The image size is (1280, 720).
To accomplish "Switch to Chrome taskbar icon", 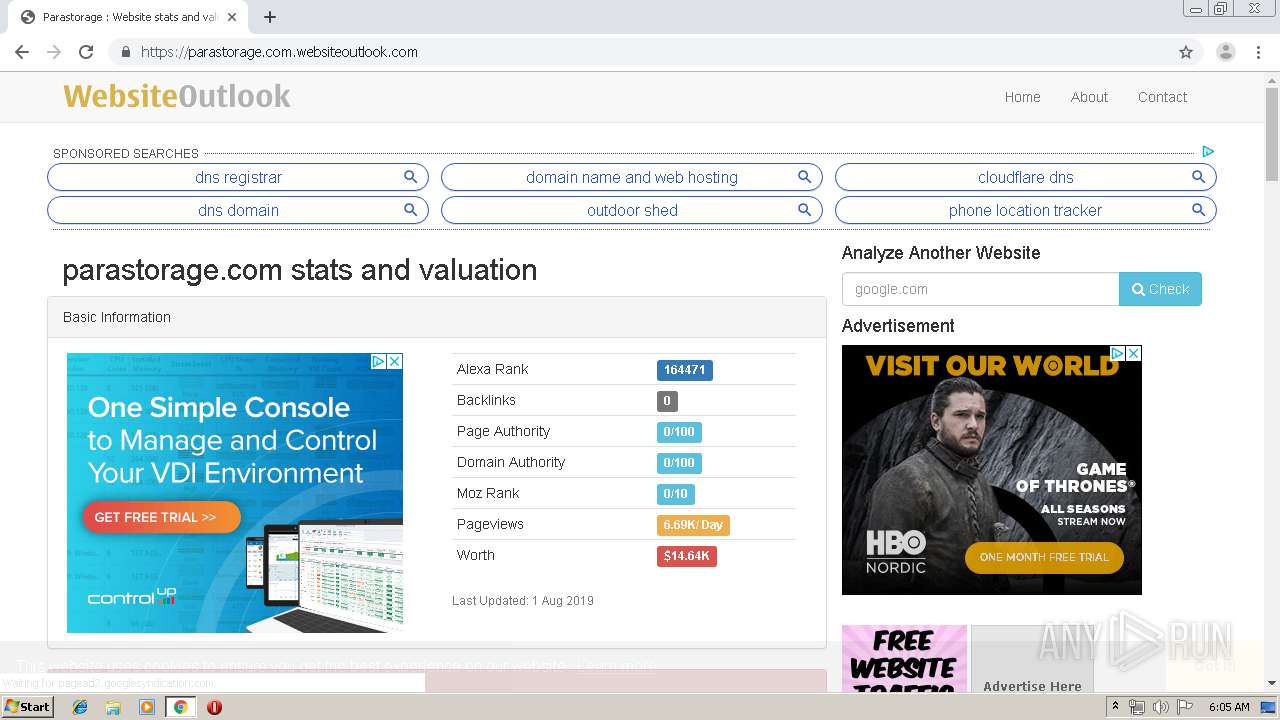I will coord(180,707).
